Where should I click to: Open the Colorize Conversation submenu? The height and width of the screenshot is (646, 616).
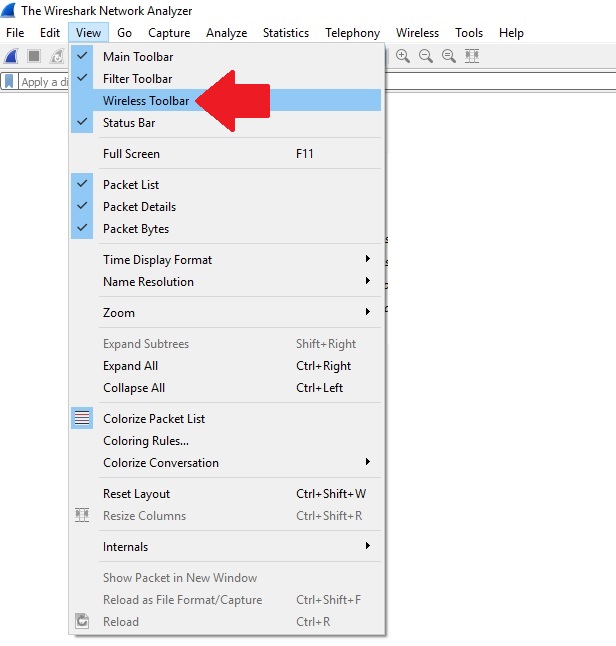click(x=225, y=462)
